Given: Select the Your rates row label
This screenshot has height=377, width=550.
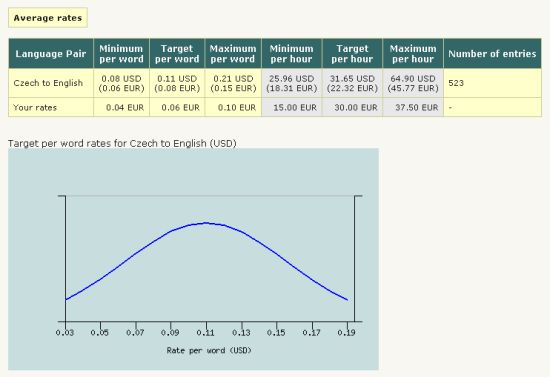Looking at the screenshot, I should click(x=35, y=107).
